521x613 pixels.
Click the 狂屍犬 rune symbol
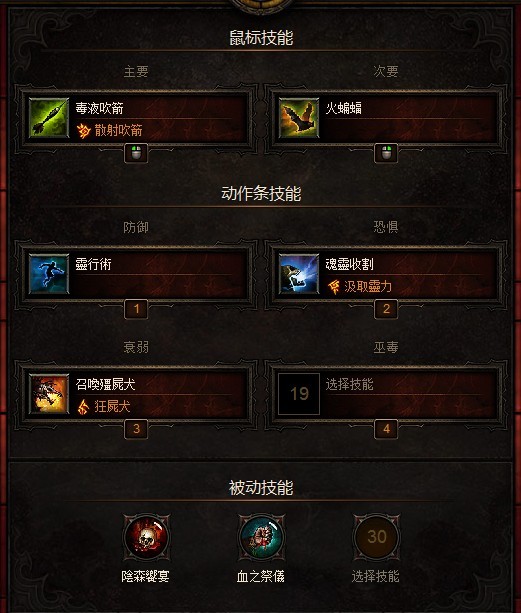pyautogui.click(x=83, y=407)
